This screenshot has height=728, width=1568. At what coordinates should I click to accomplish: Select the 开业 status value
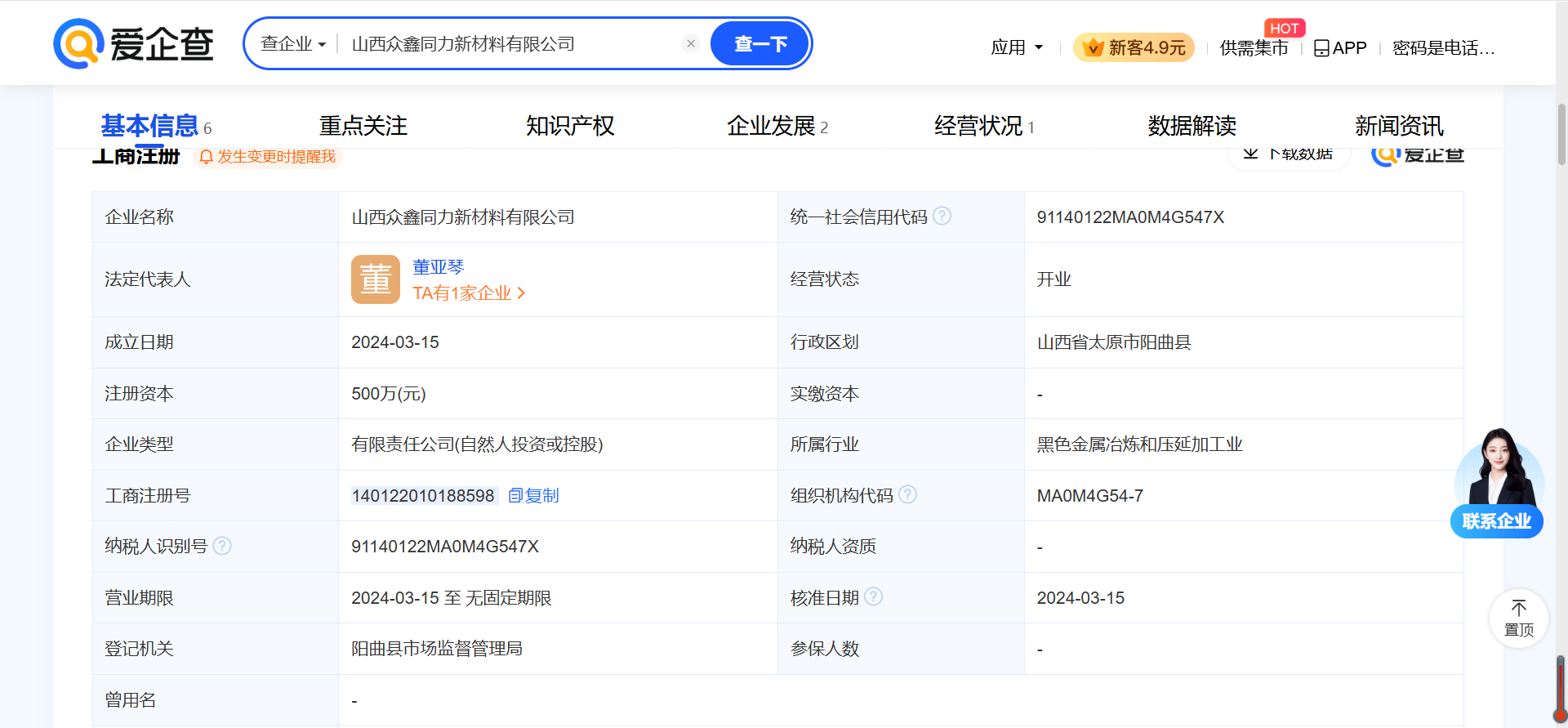(x=1053, y=279)
